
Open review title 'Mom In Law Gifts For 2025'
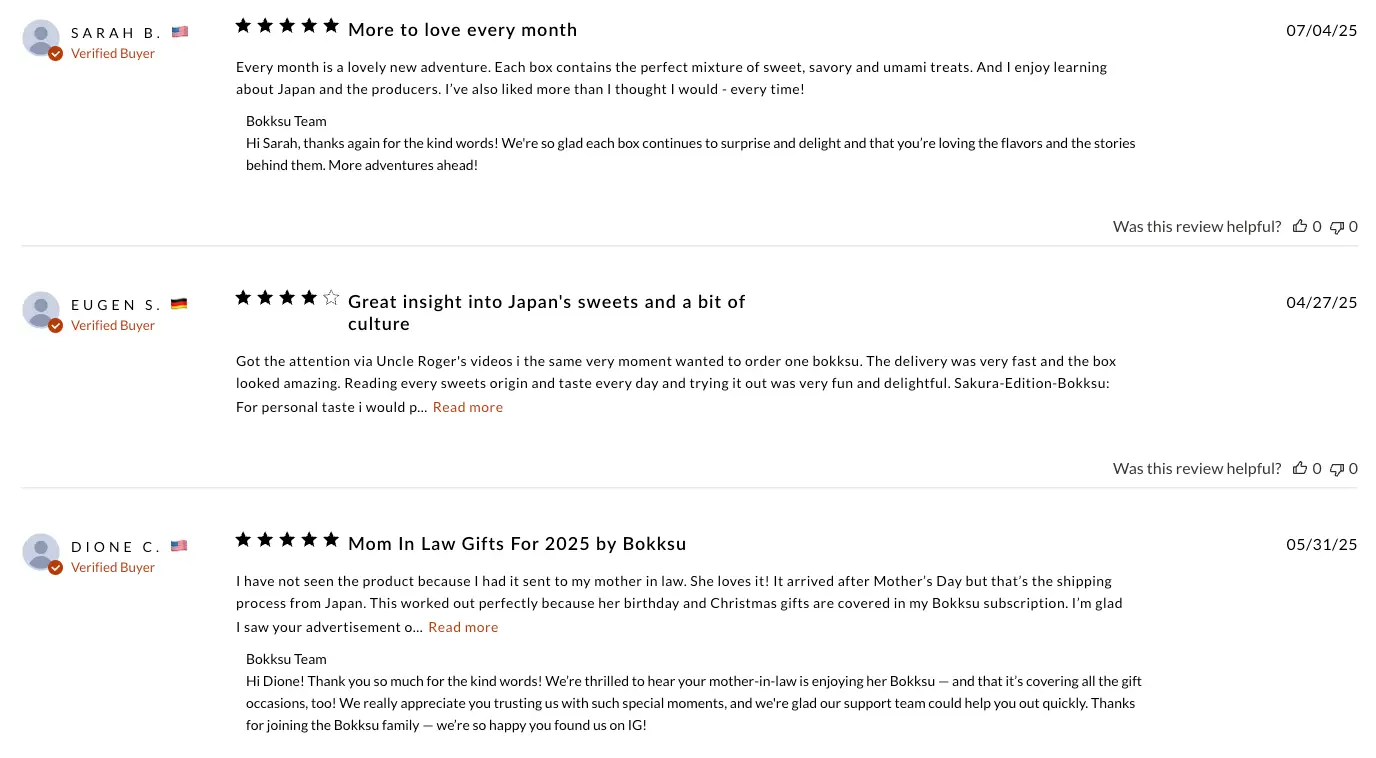[x=517, y=544]
